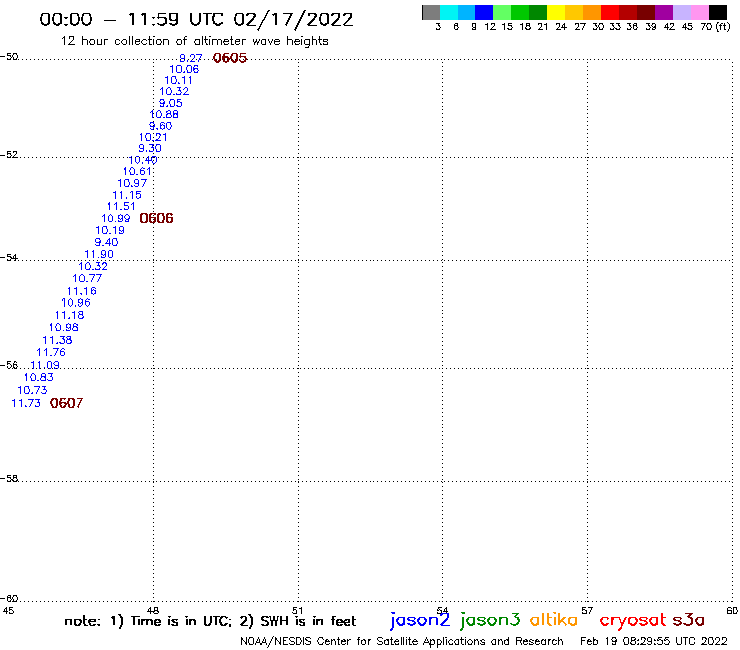Click the wave height value '9.05'

pyautogui.click(x=170, y=103)
